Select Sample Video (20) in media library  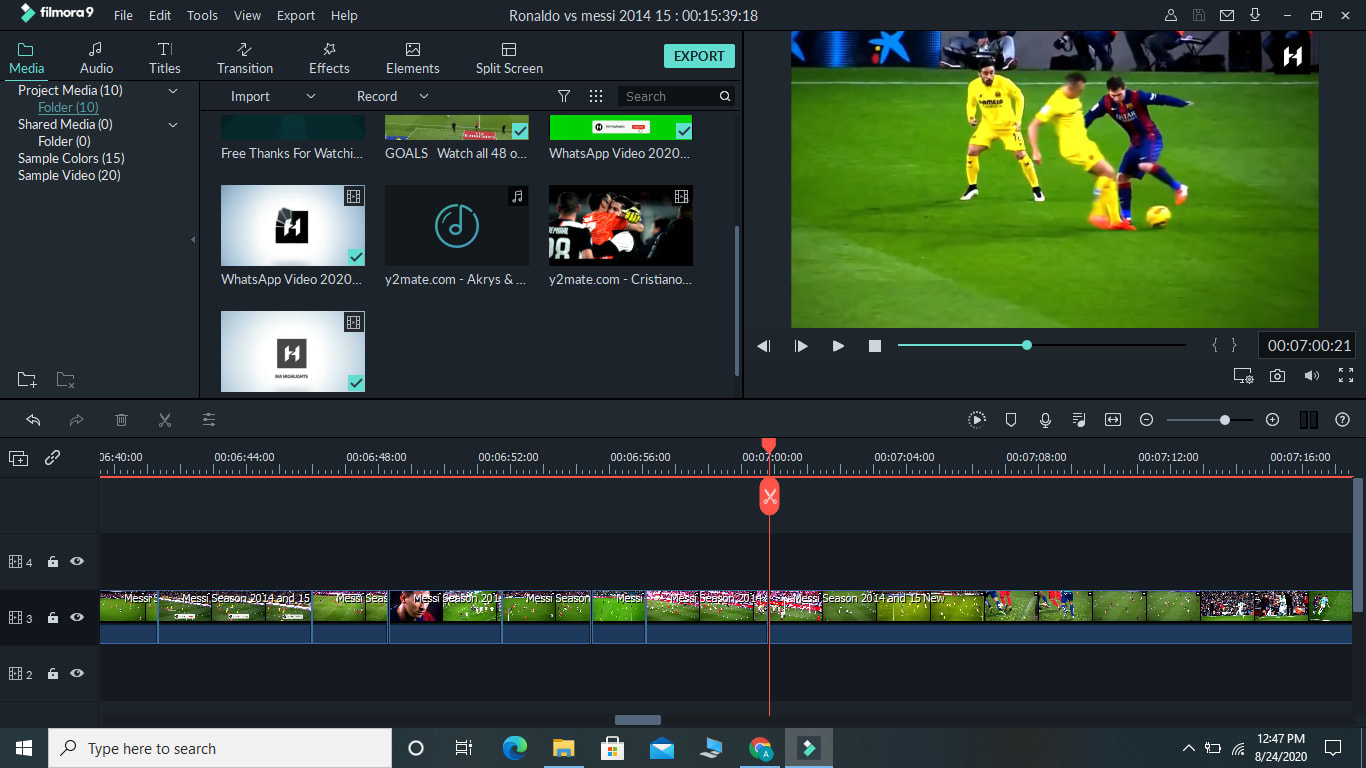click(x=69, y=175)
